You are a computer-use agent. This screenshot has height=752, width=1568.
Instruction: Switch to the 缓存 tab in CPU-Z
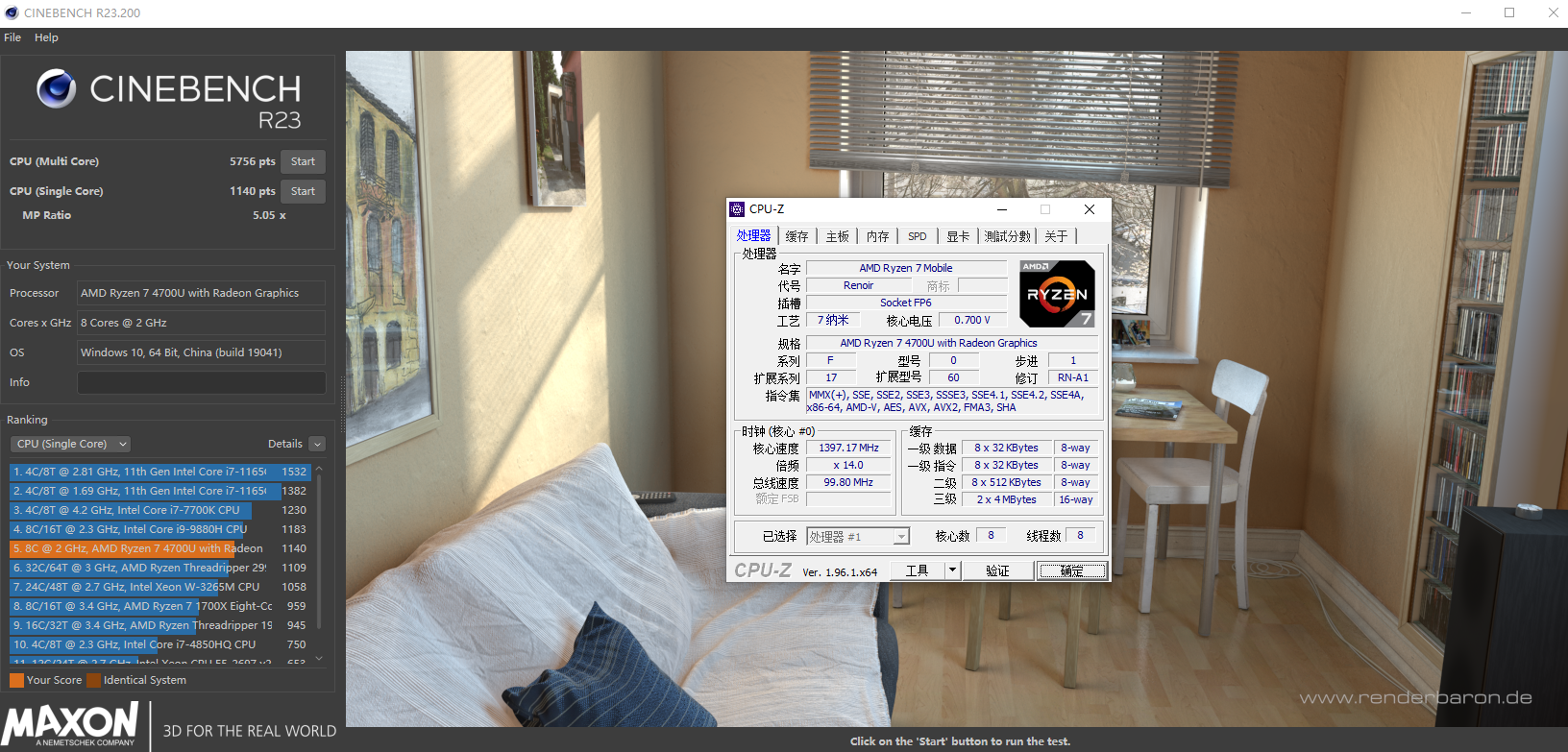[x=796, y=236]
